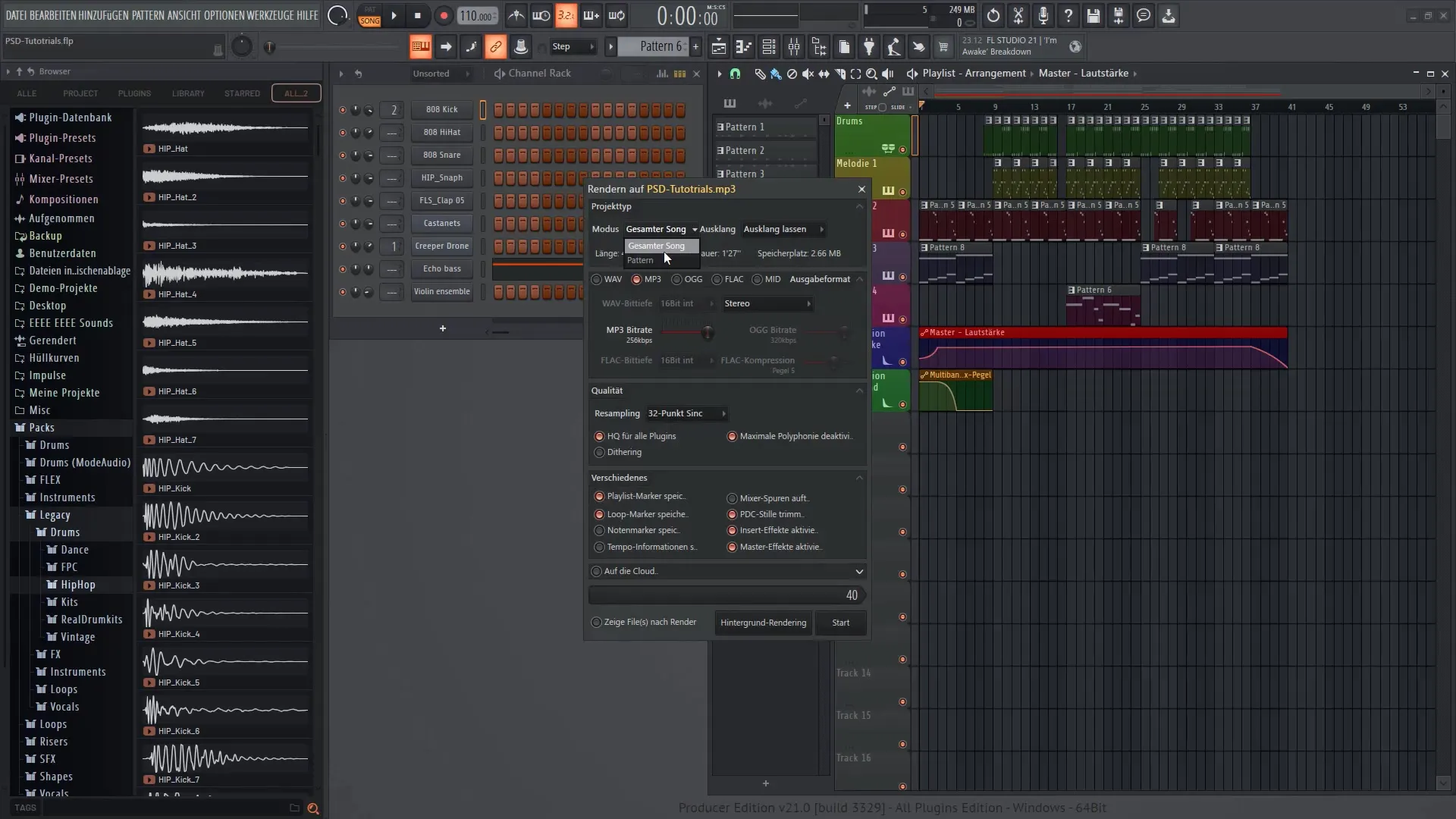This screenshot has height=819, width=1456.
Task: Switch to SONG mode
Action: point(370,20)
